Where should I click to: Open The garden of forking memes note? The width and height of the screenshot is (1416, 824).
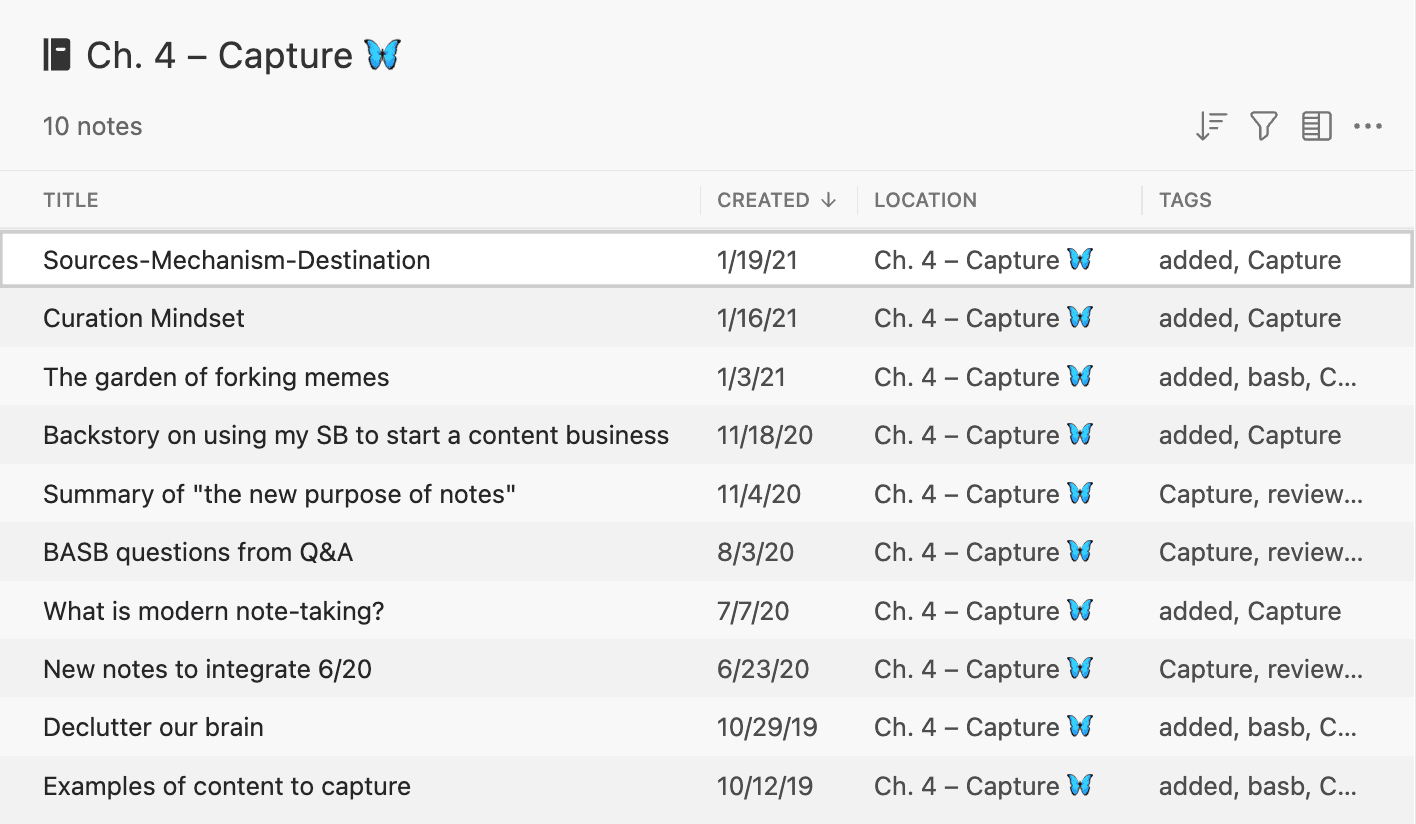(x=216, y=377)
